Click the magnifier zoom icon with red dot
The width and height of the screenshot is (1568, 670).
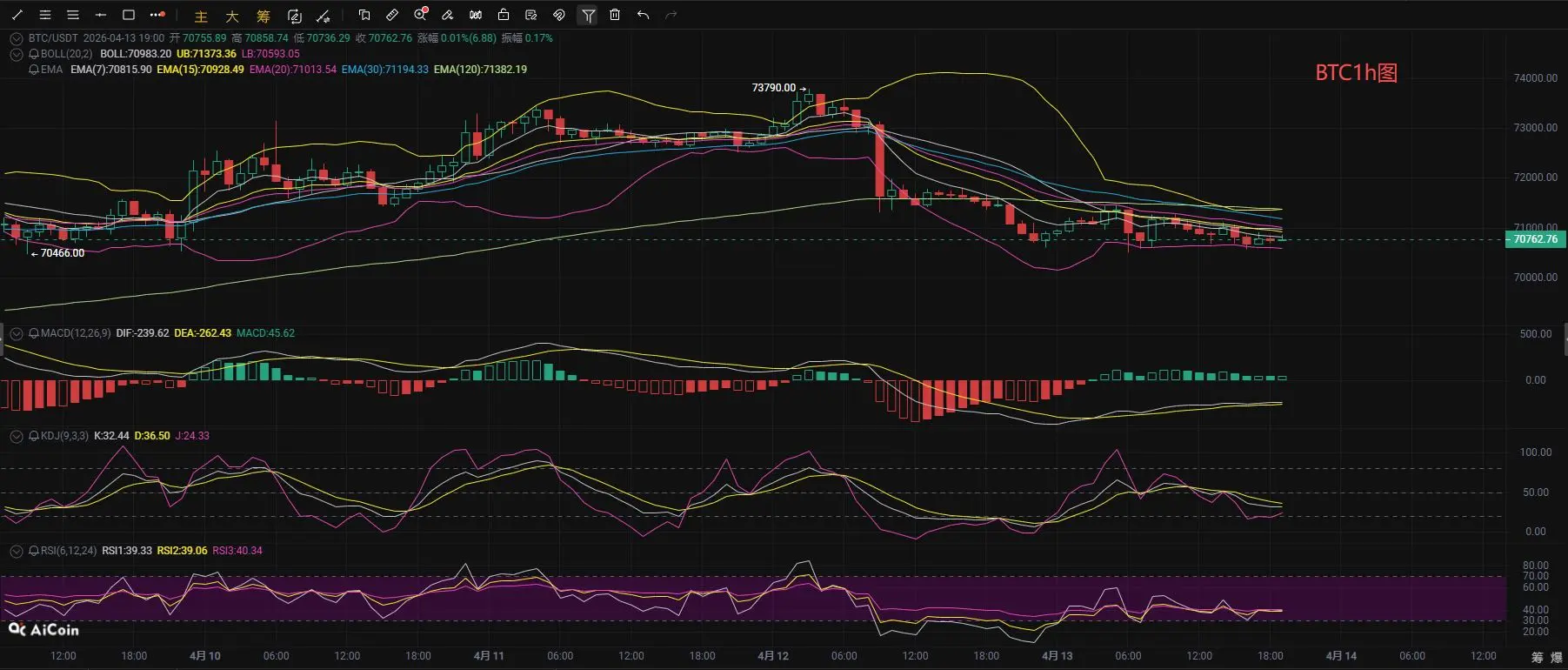pyautogui.click(x=421, y=14)
